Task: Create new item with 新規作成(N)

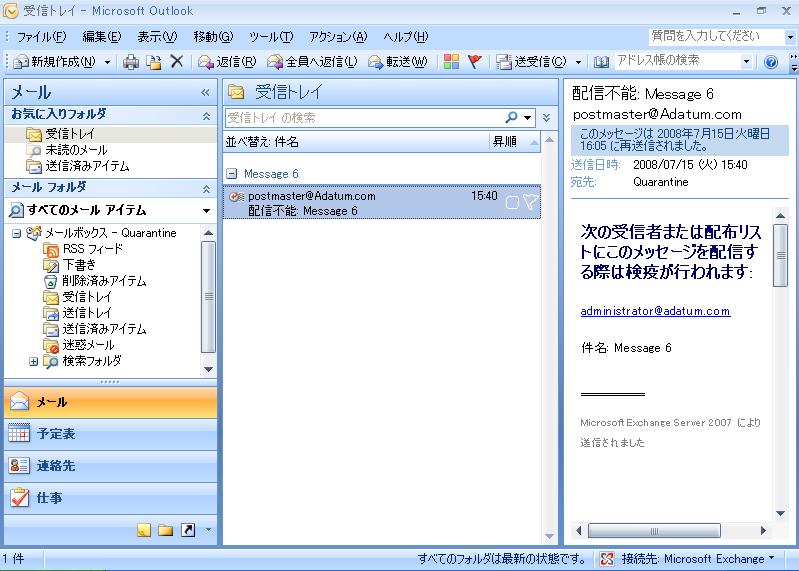Action: tap(54, 62)
